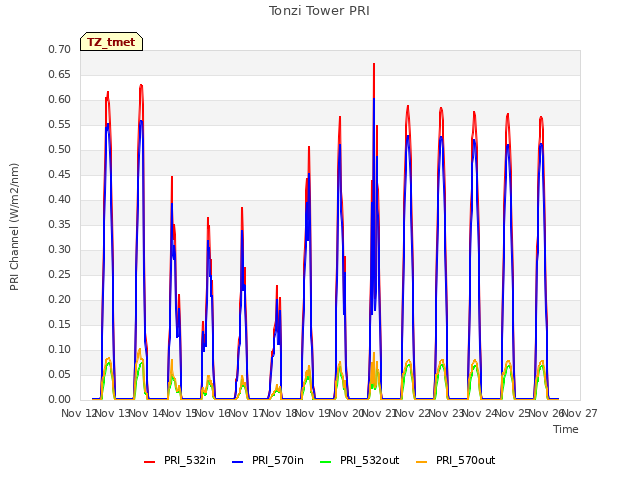Toggle the PRI_570in legend entry
This screenshot has height=480, width=640.
coord(268,460)
